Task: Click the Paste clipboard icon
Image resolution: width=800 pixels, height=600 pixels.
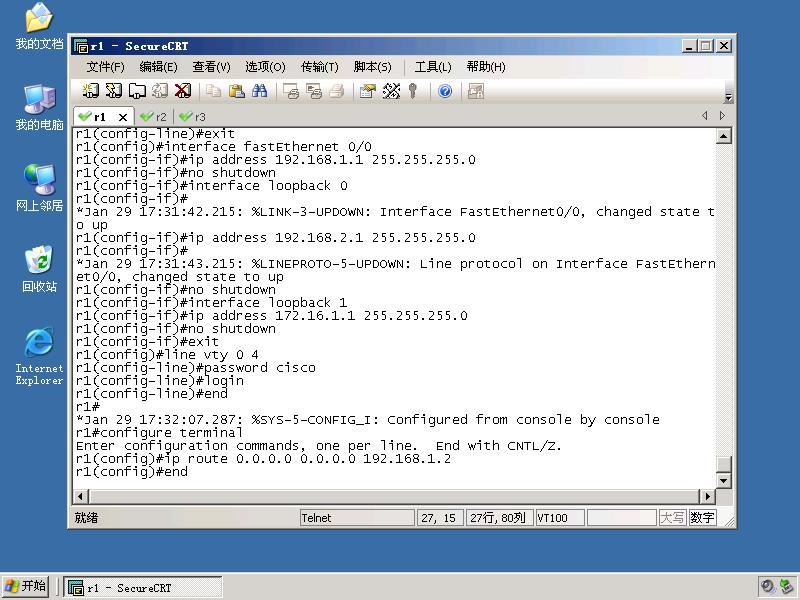Action: 236,91
